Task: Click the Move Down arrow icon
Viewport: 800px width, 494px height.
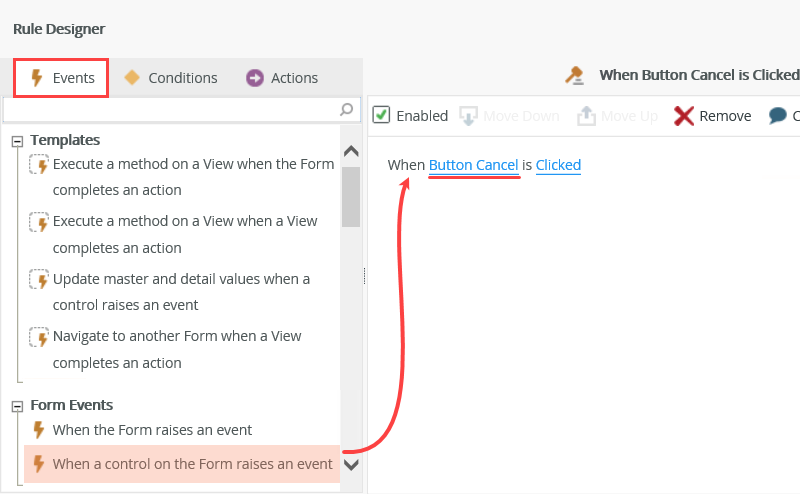Action: pyautogui.click(x=468, y=116)
